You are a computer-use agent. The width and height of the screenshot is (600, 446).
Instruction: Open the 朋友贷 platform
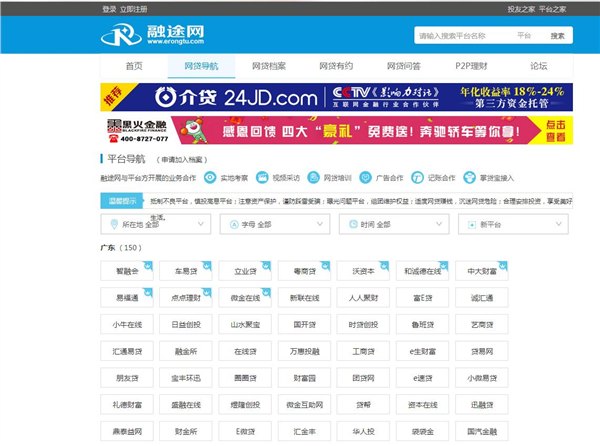pos(127,378)
